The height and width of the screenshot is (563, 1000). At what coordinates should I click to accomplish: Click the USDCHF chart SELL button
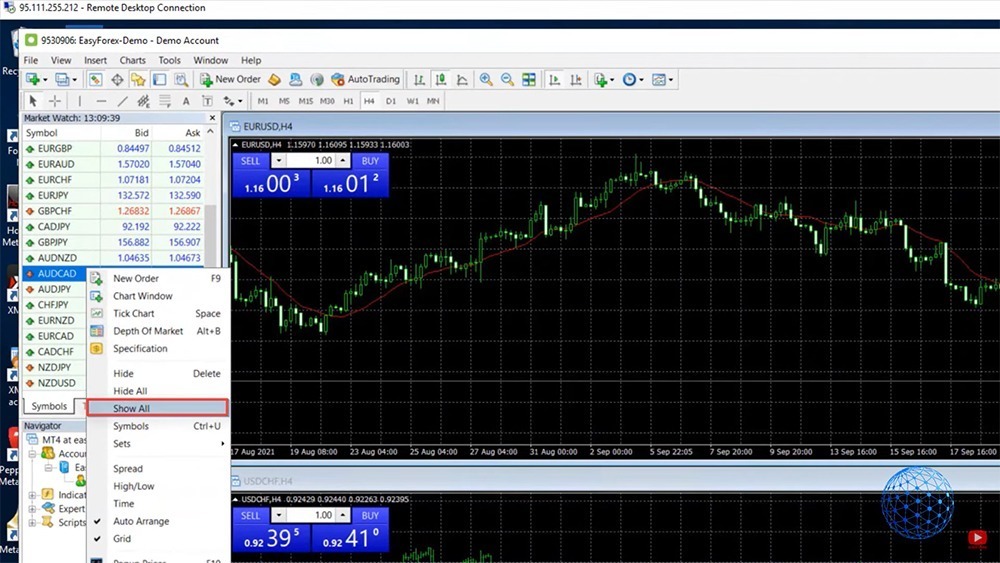coord(251,515)
